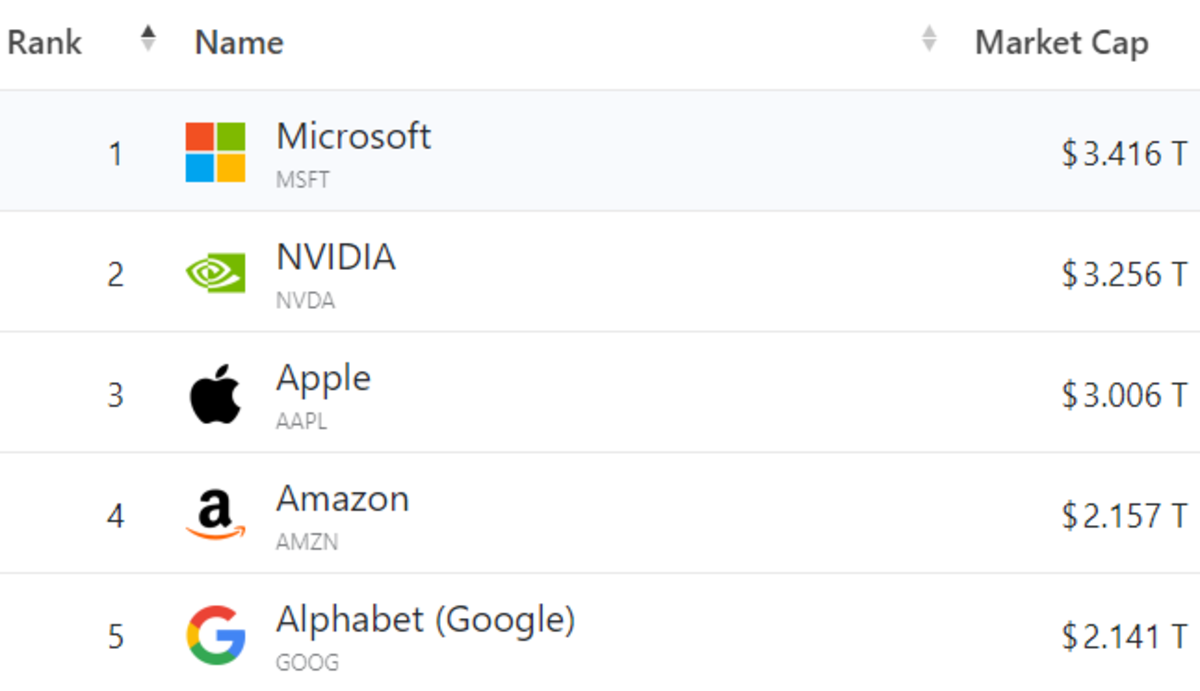1200x691 pixels.
Task: Open the Microsoft company link
Action: click(353, 136)
